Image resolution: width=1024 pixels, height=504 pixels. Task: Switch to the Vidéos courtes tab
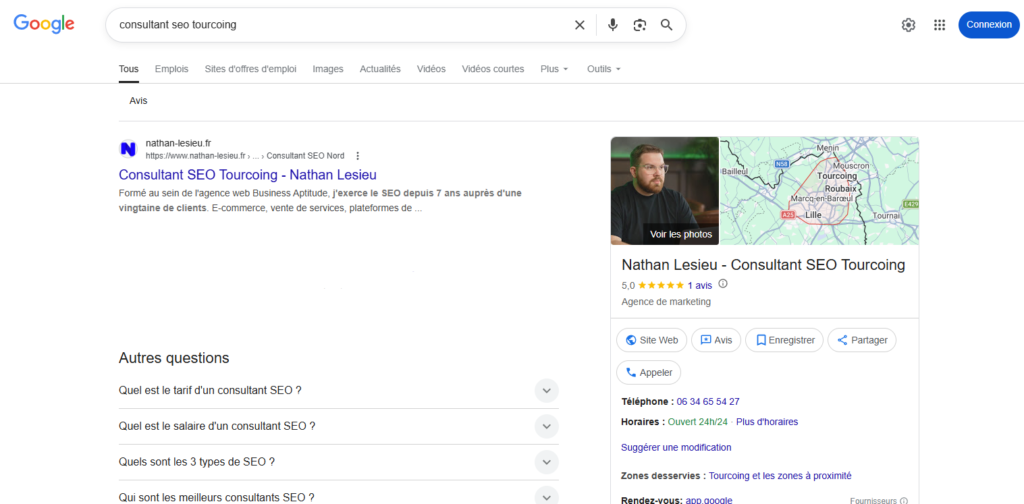click(x=493, y=69)
